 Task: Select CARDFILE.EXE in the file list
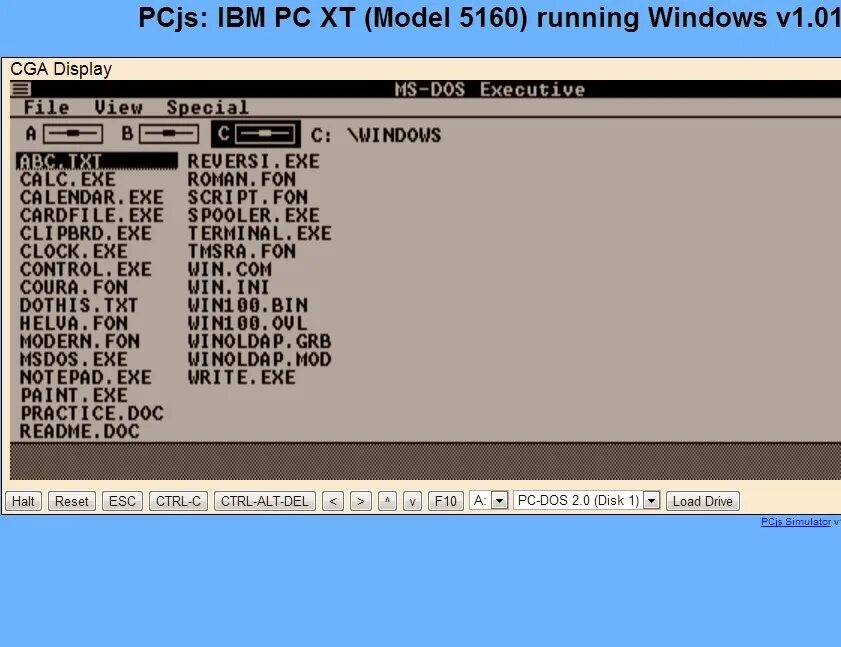pyautogui.click(x=92, y=215)
